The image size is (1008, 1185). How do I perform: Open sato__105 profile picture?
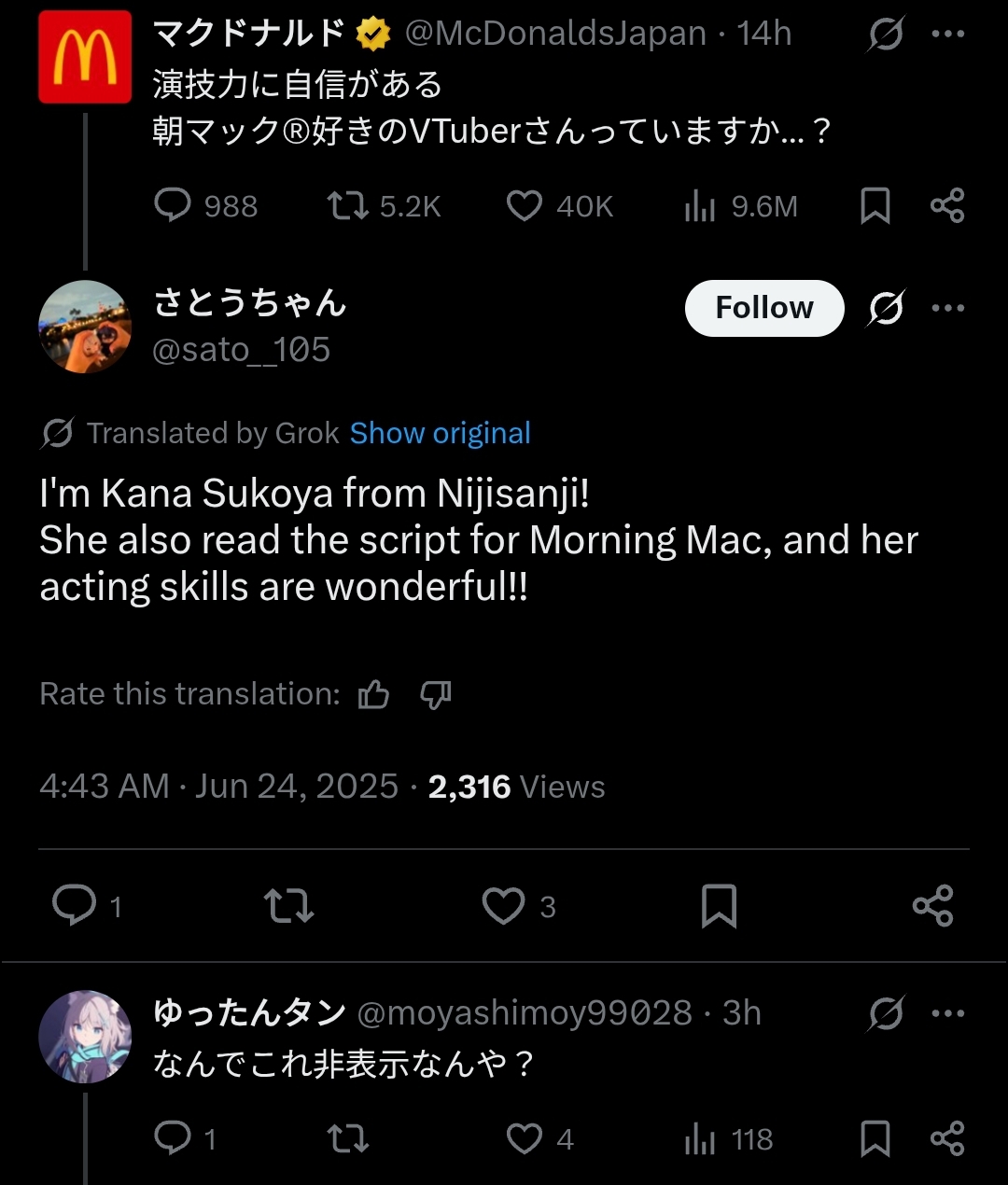click(x=85, y=327)
